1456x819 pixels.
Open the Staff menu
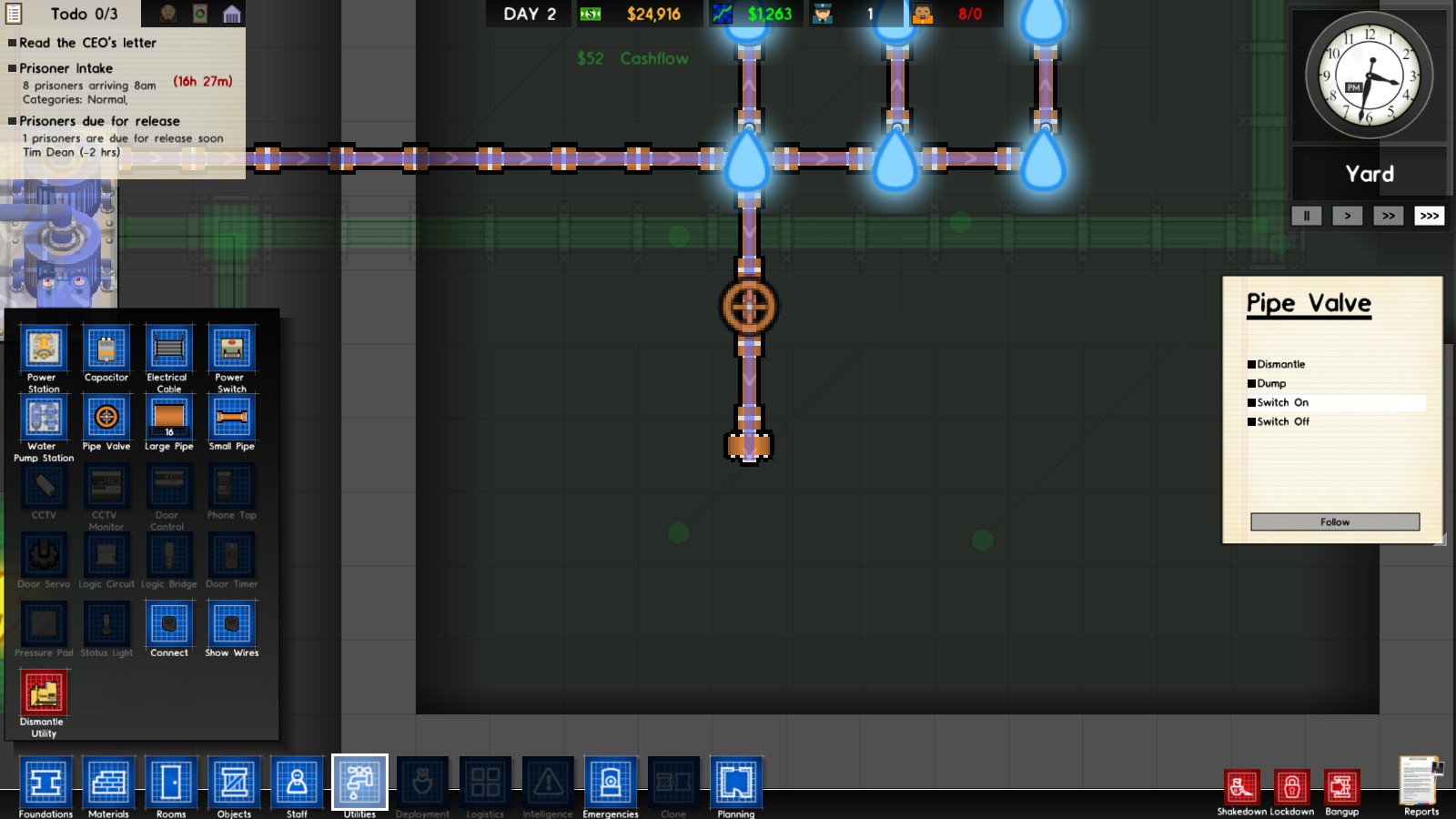pyautogui.click(x=297, y=782)
